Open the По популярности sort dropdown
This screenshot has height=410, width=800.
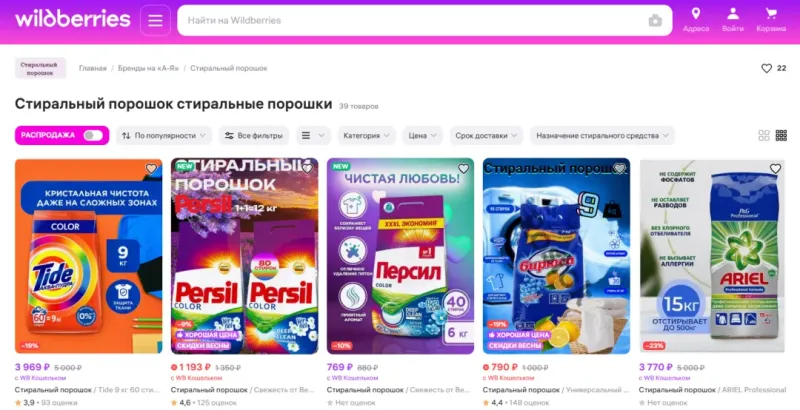coord(164,136)
